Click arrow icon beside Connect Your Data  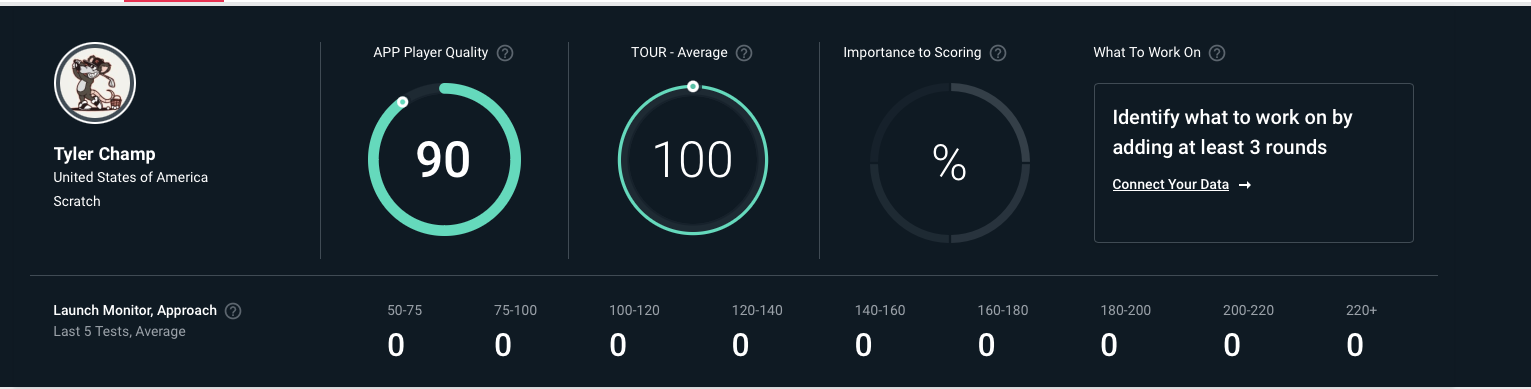click(1245, 185)
